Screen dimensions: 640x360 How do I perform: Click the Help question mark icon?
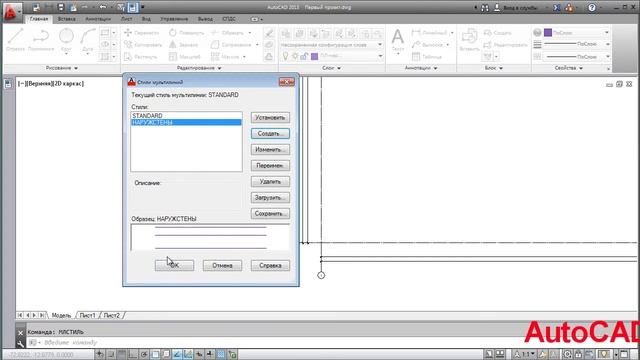pyautogui.click(x=592, y=7)
